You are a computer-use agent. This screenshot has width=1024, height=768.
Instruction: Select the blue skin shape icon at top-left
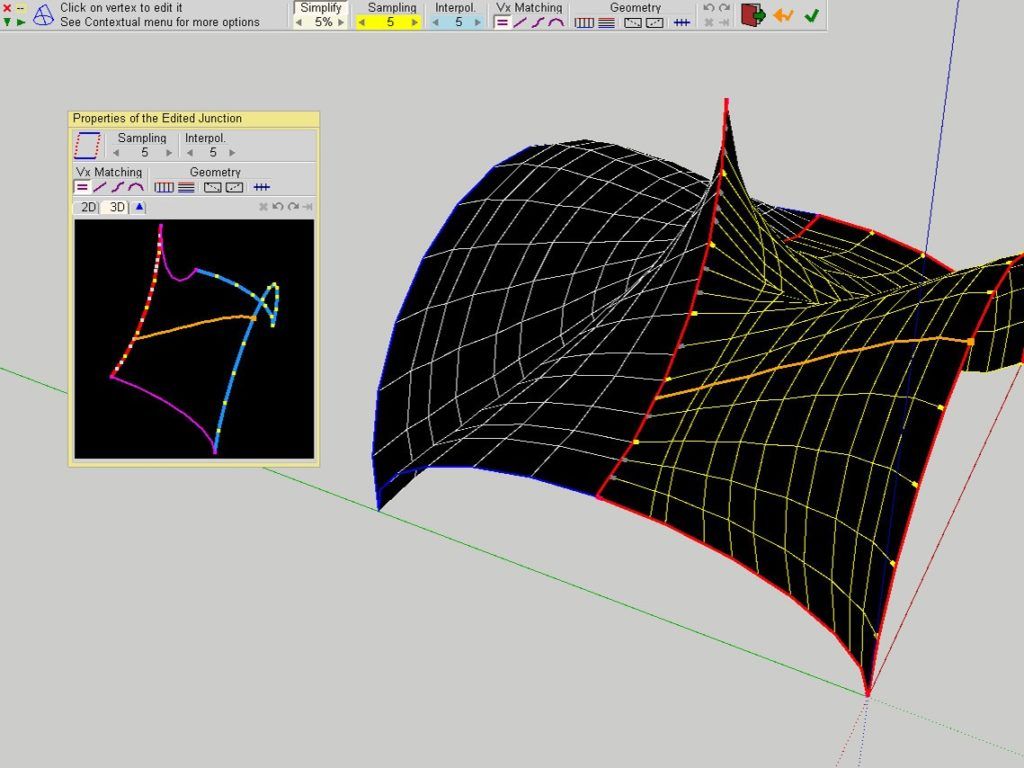(x=43, y=15)
